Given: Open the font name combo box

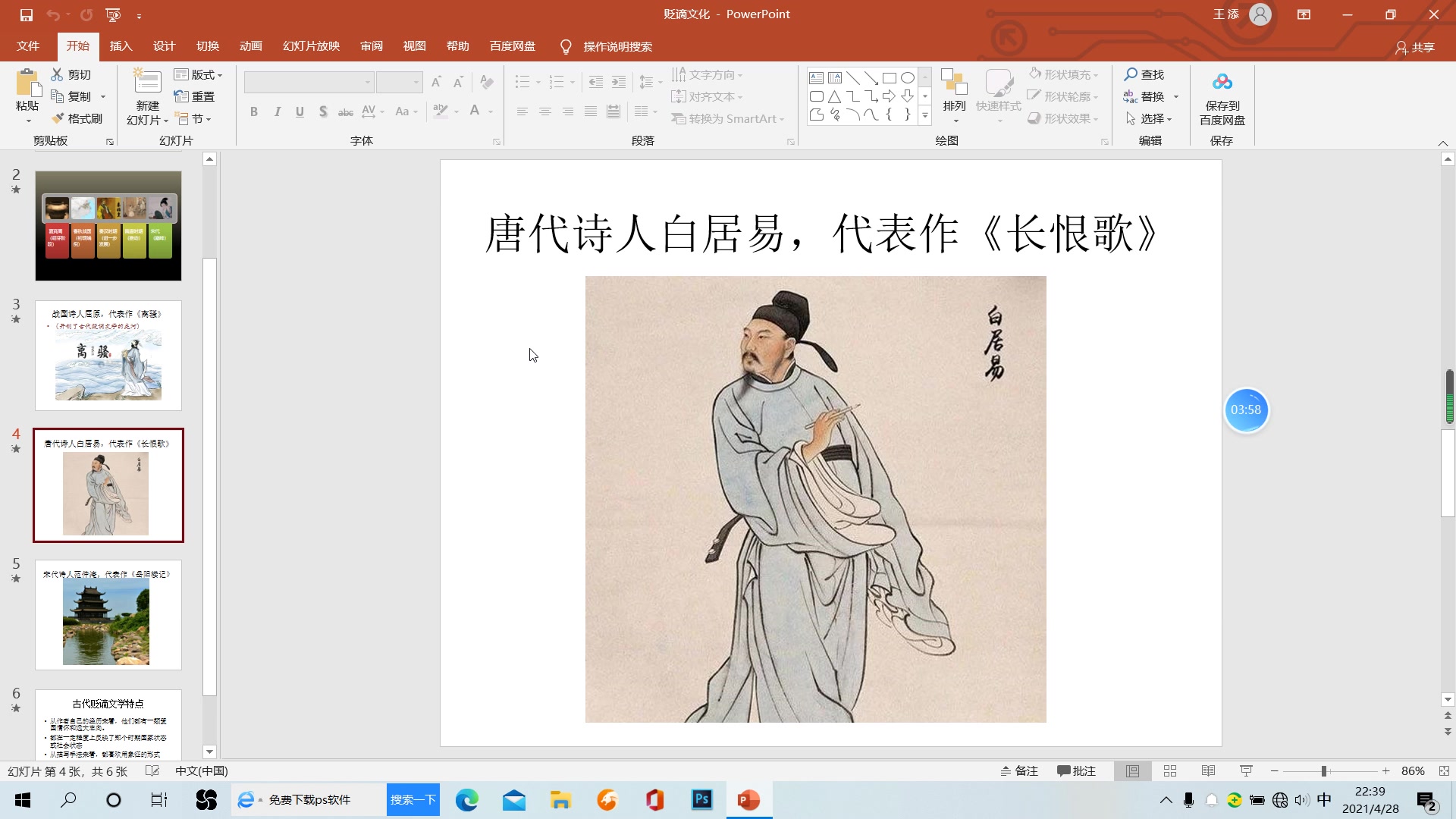Looking at the screenshot, I should [x=309, y=82].
